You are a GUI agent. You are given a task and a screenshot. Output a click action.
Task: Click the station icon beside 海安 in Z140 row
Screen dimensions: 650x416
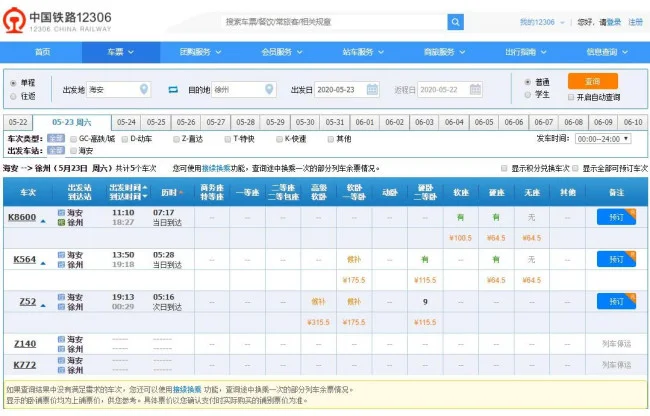[61, 339]
